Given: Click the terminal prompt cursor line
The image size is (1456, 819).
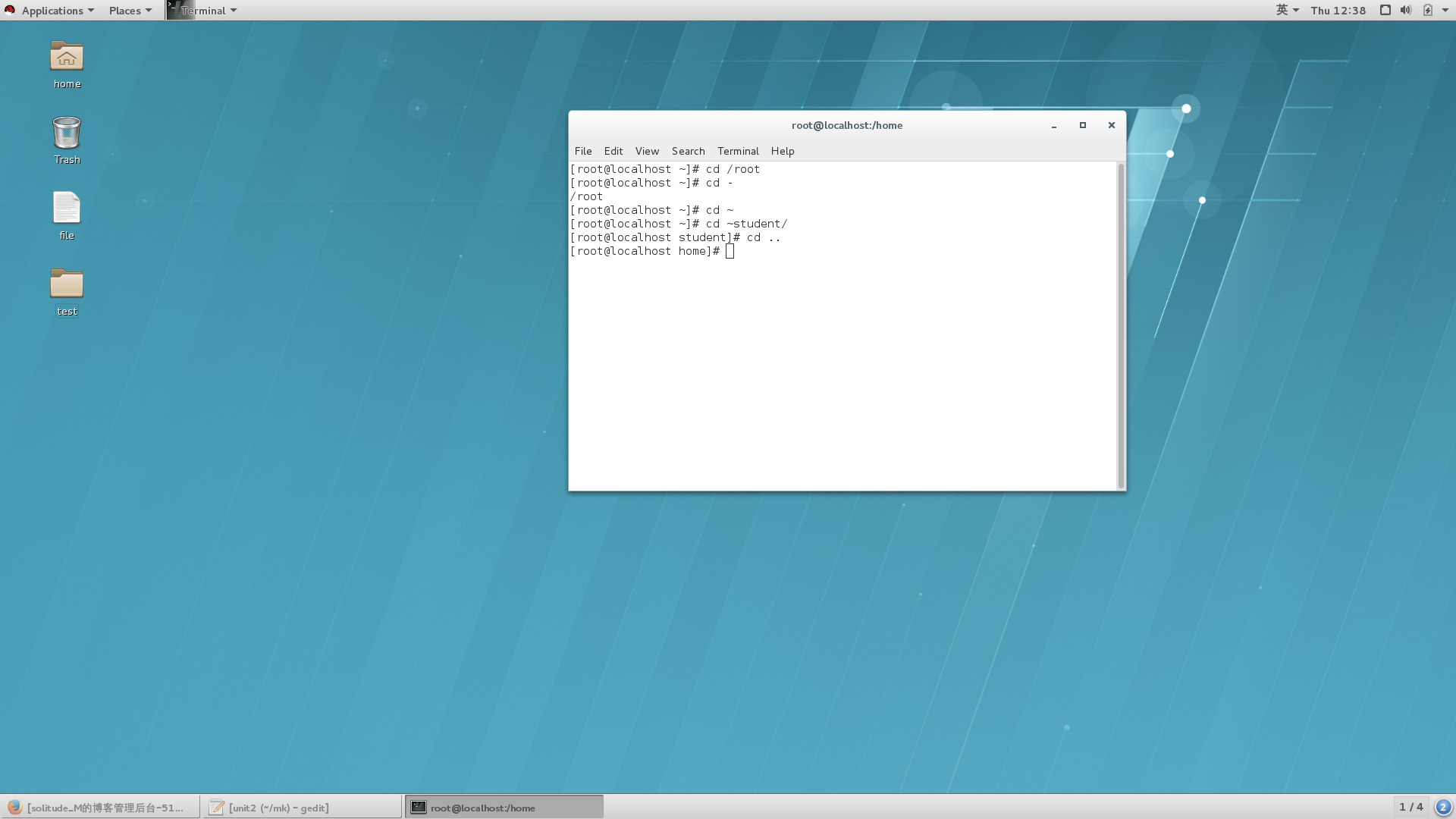Looking at the screenshot, I should pyautogui.click(x=652, y=251).
